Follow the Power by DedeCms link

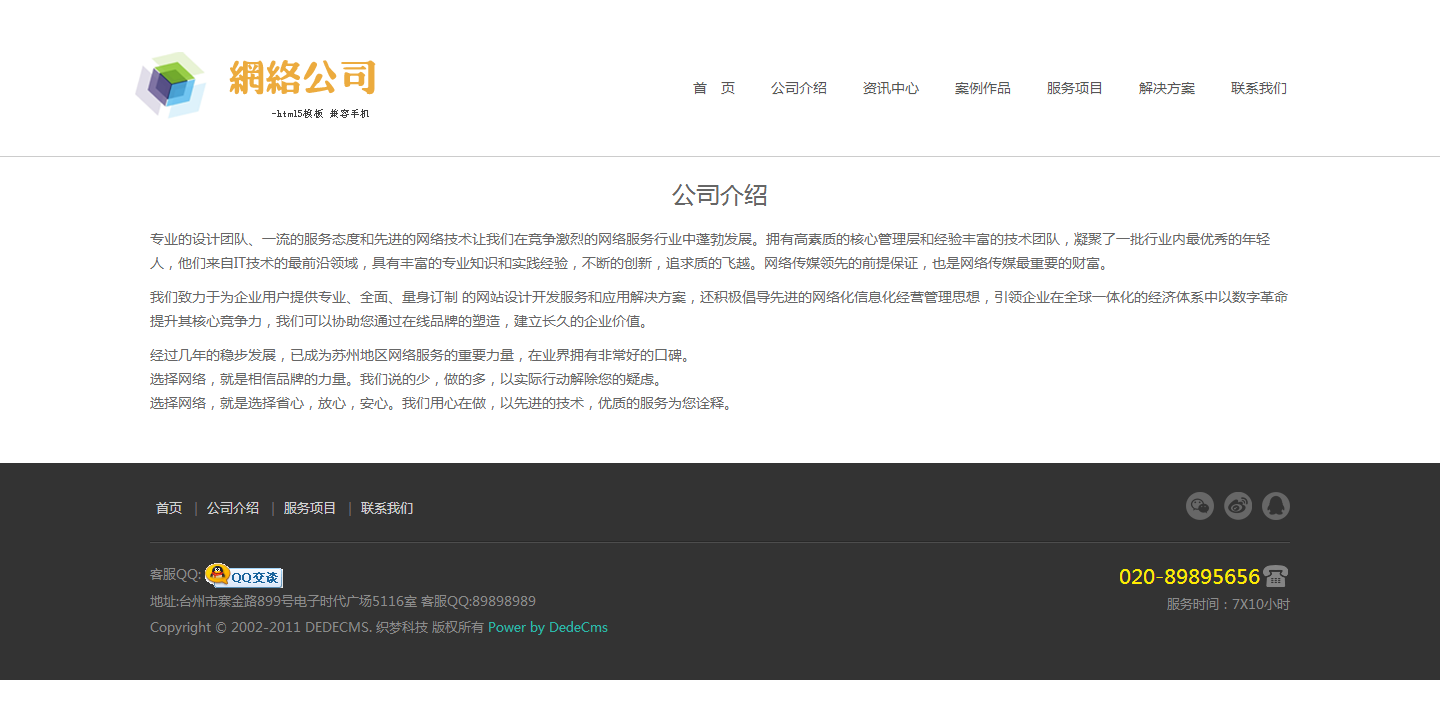click(548, 628)
